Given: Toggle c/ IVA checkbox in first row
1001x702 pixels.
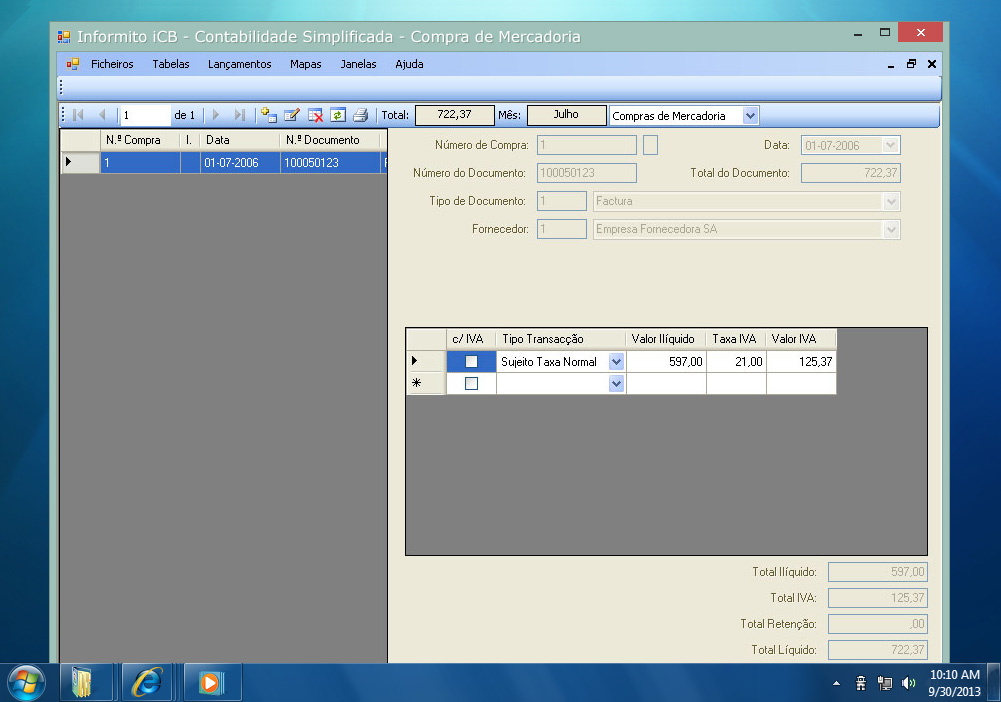Looking at the screenshot, I should (471, 362).
